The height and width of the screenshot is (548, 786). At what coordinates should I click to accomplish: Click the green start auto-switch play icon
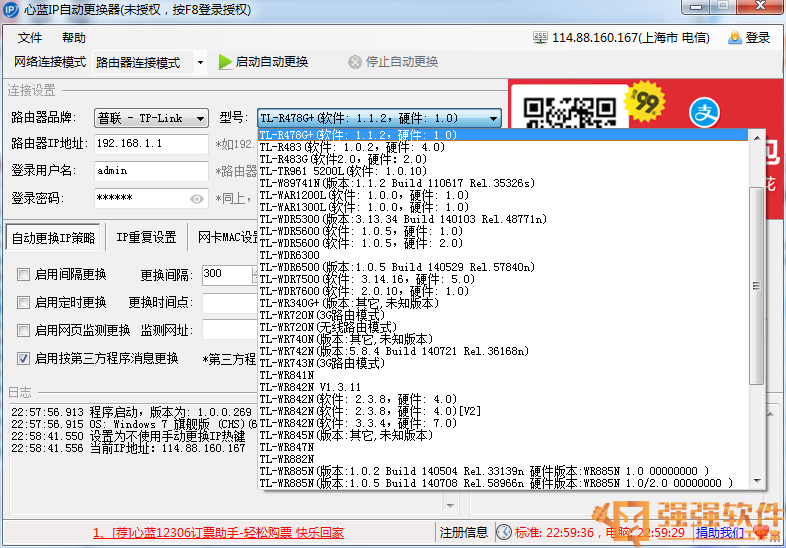point(225,62)
